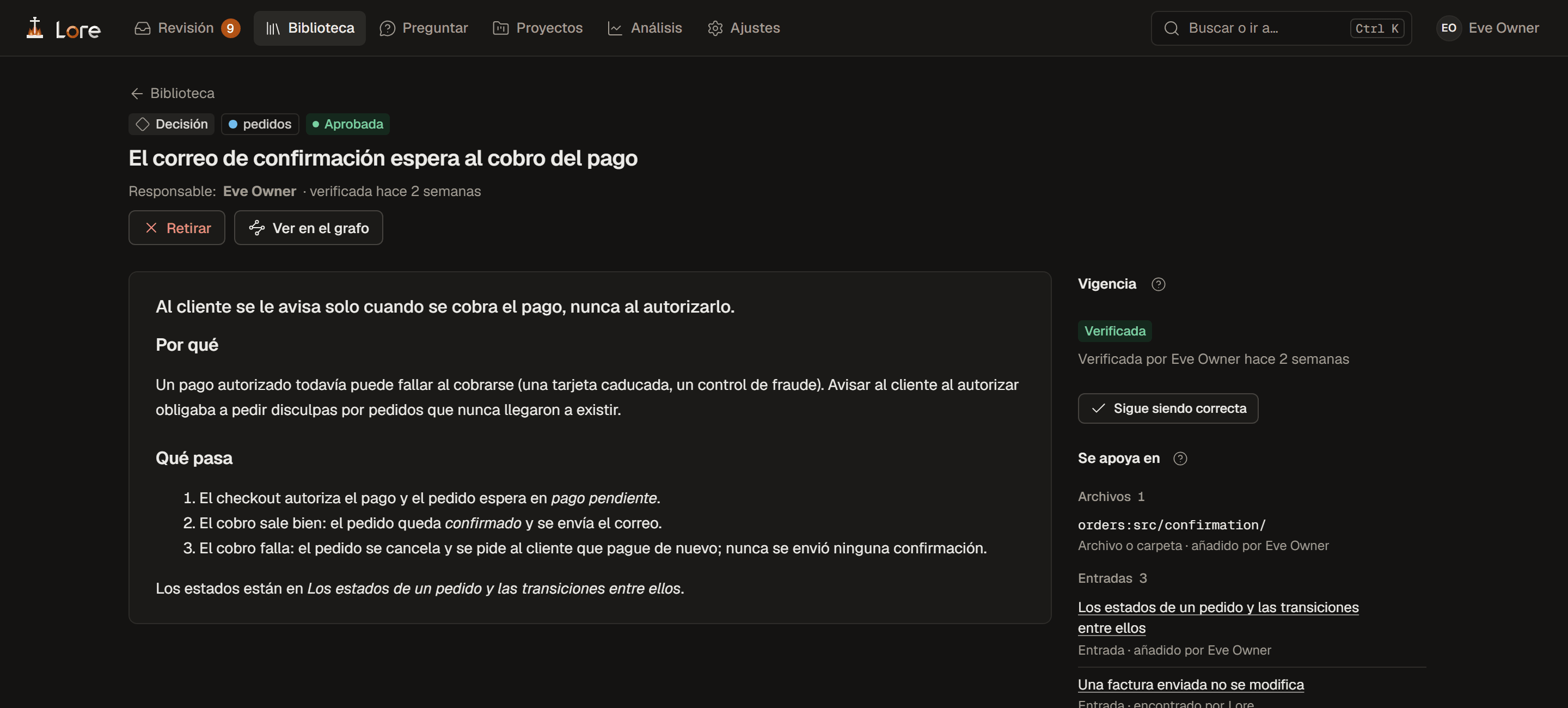Go to the Proyectos tab

(x=537, y=28)
